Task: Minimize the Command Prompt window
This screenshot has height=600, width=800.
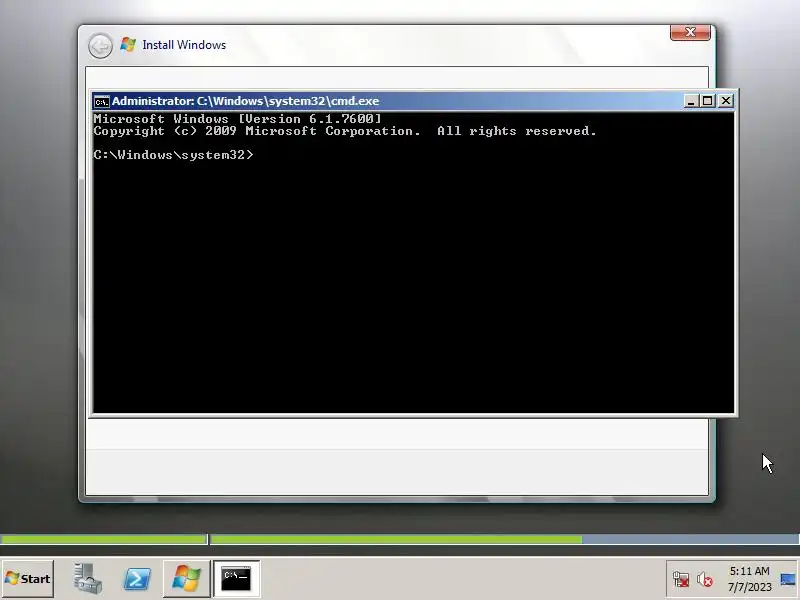Action: click(x=690, y=101)
